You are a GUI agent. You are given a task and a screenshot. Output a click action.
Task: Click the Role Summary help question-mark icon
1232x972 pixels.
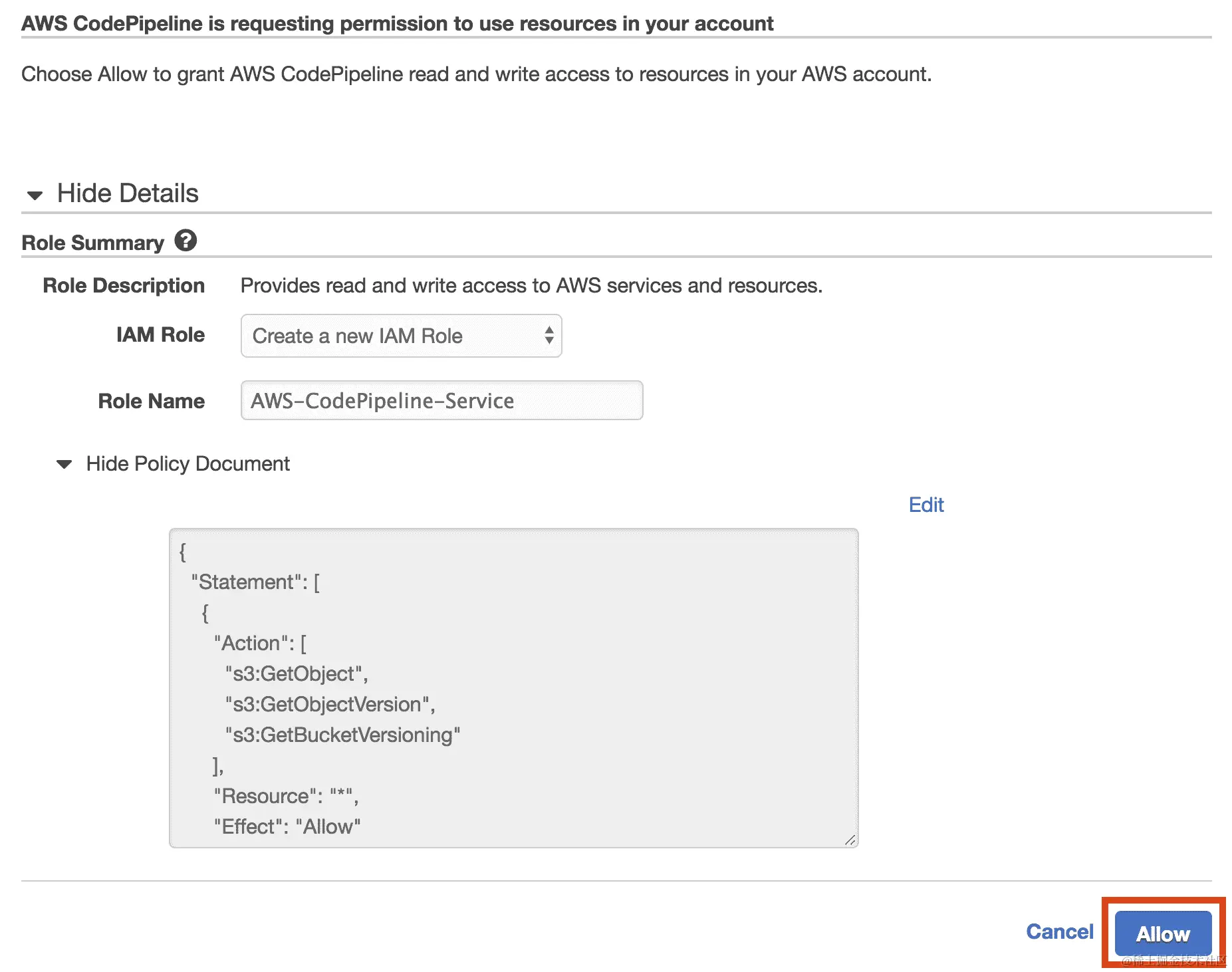click(x=185, y=241)
